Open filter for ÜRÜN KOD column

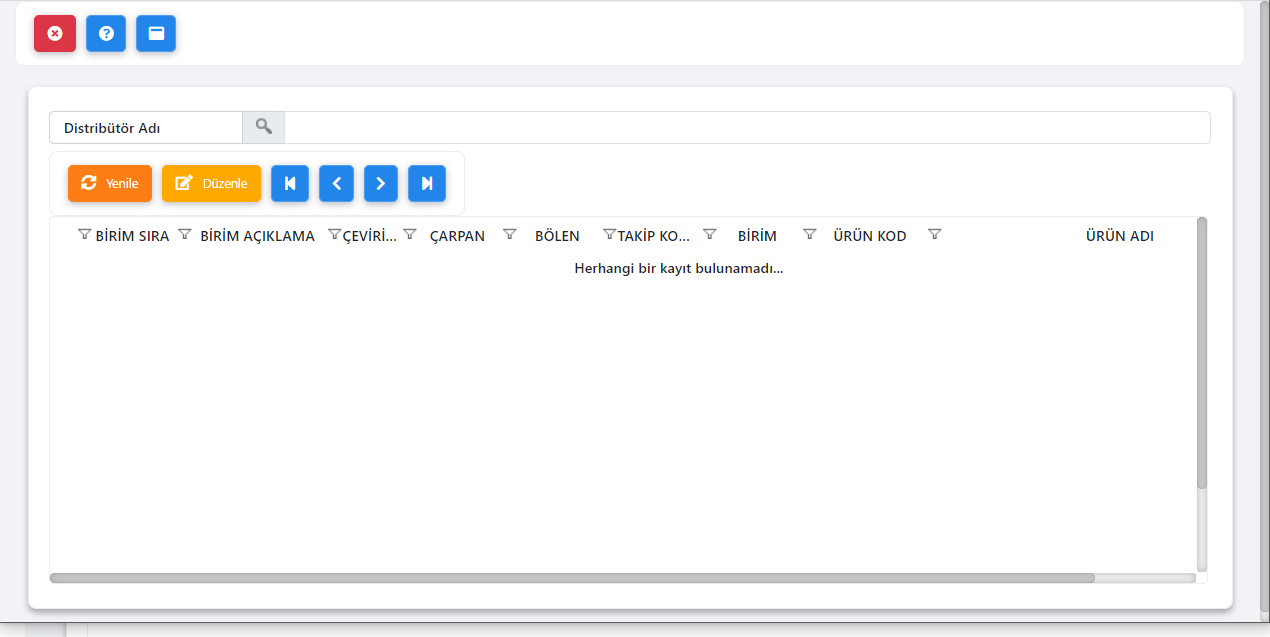click(810, 234)
